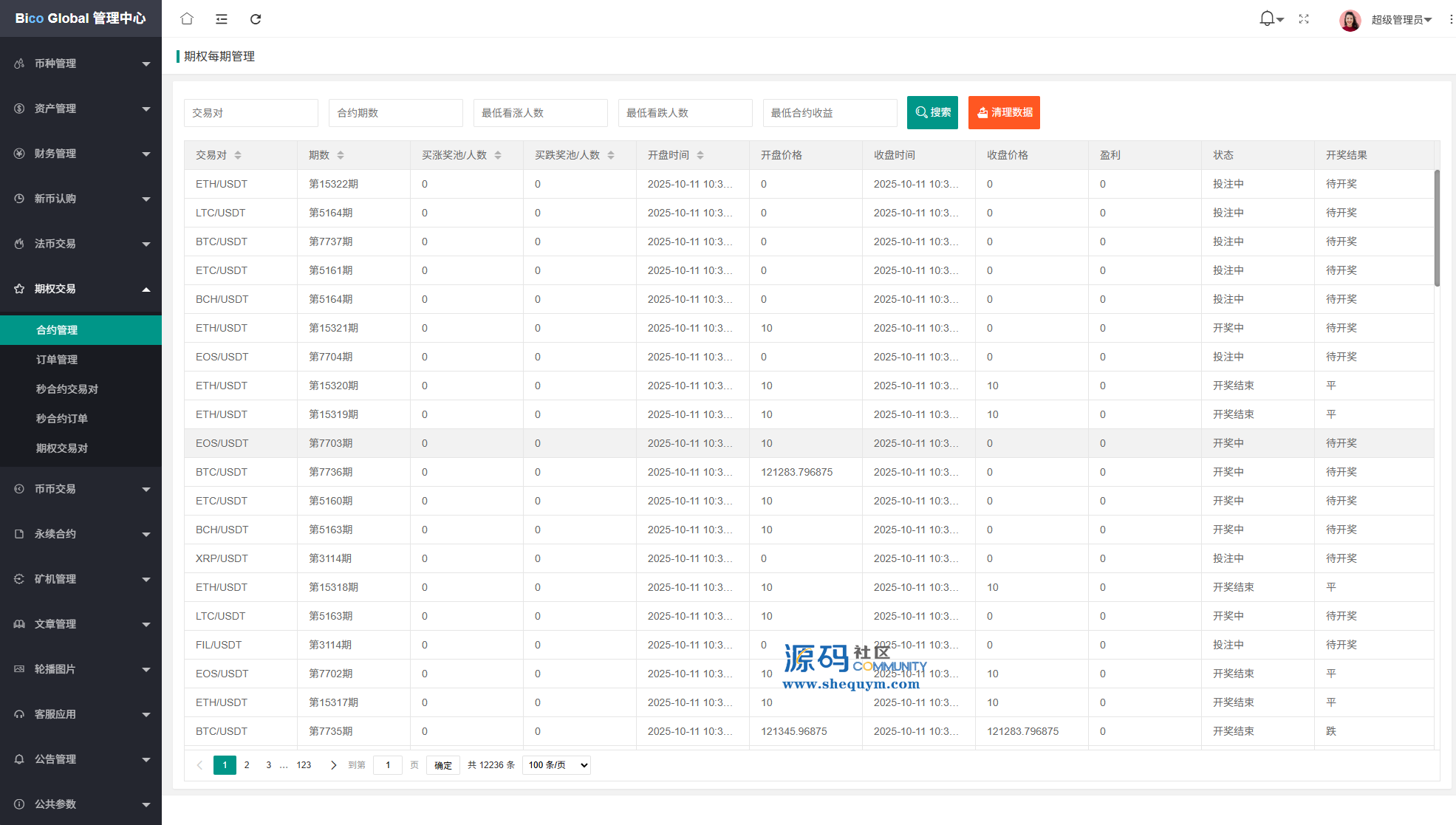Click the table vertical scrollbar
Screen dimensions: 1456x825
click(x=1437, y=229)
